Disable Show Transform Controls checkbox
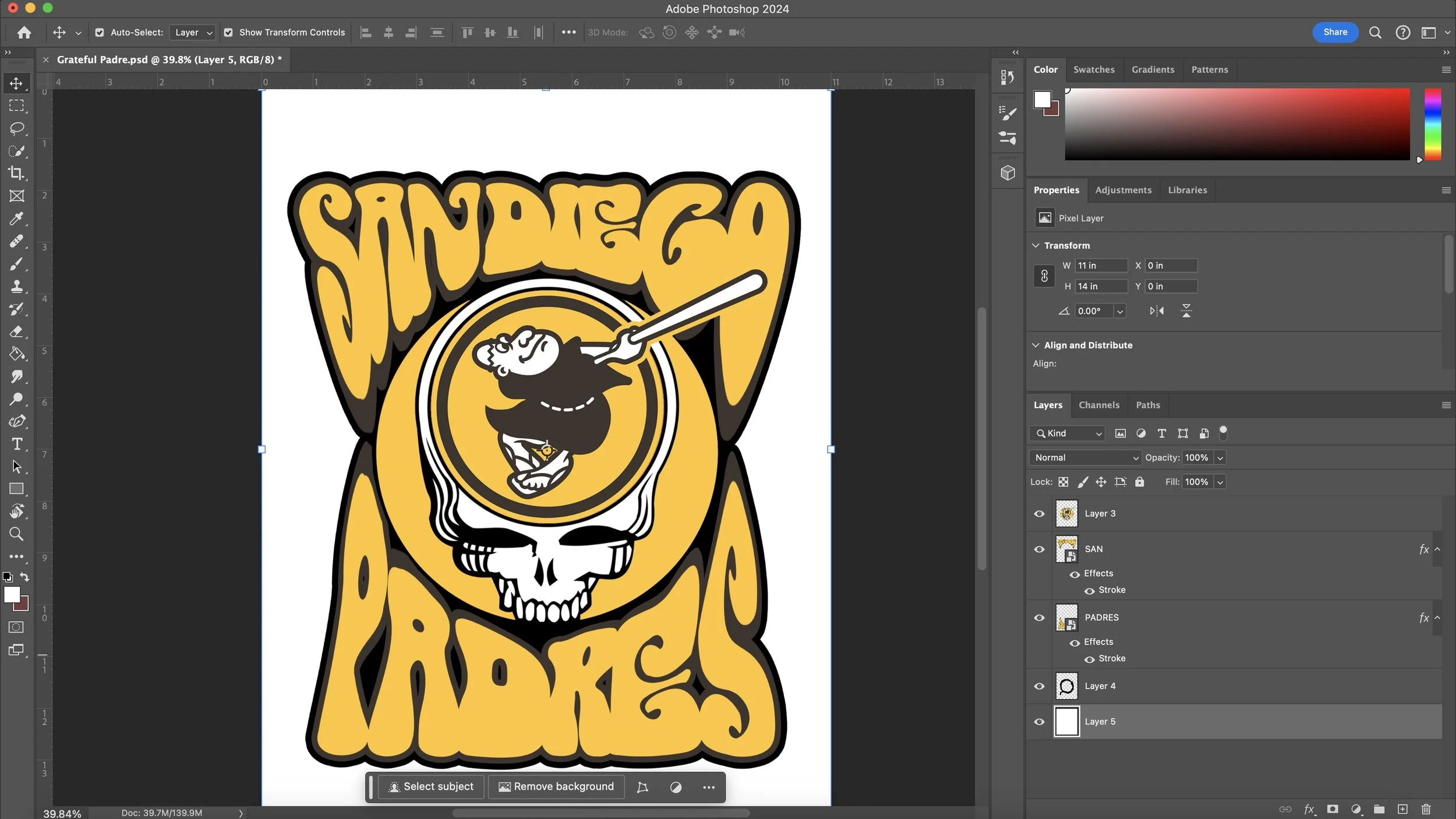 [x=228, y=33]
